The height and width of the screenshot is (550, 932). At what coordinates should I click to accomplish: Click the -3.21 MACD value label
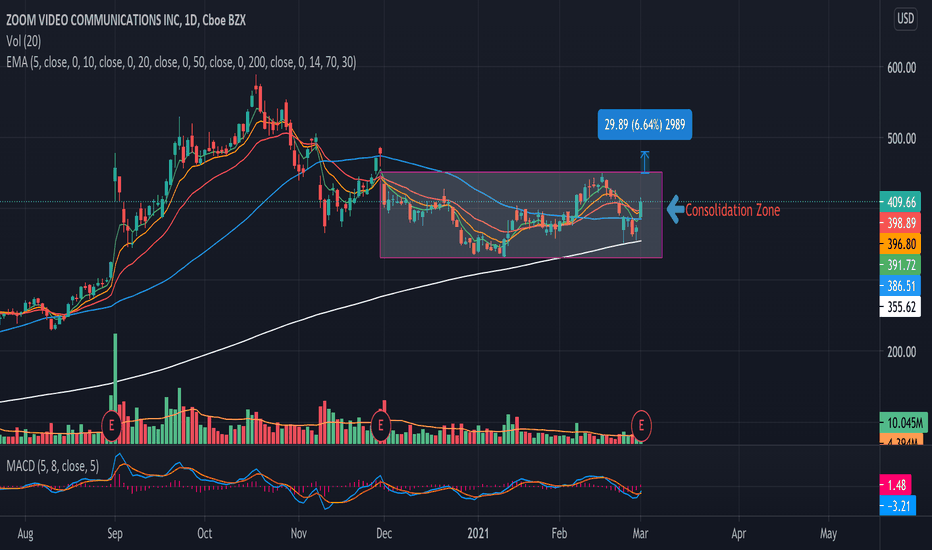coord(898,506)
